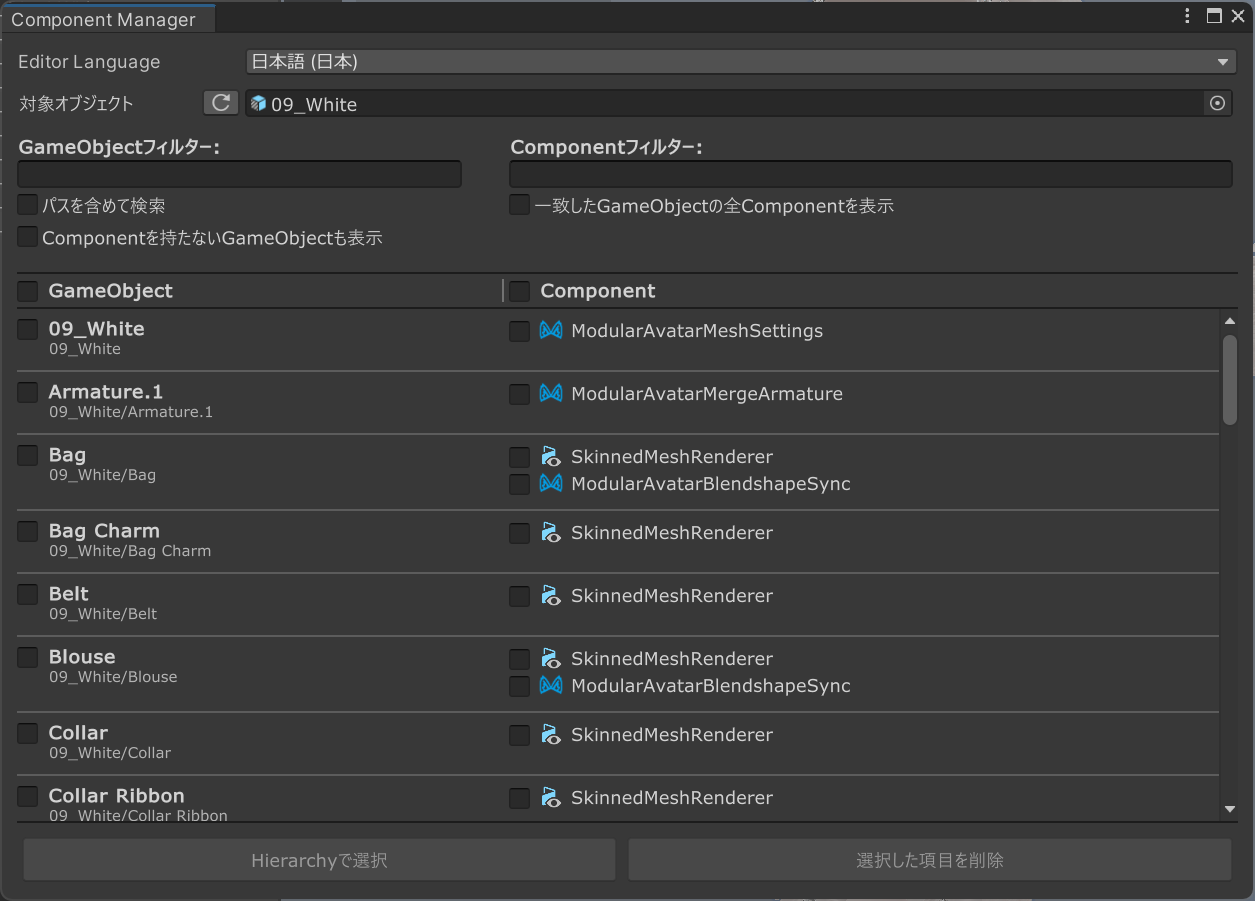Click the ModularAvatarMeshSettings component label
1255x901 pixels.
[x=697, y=331]
